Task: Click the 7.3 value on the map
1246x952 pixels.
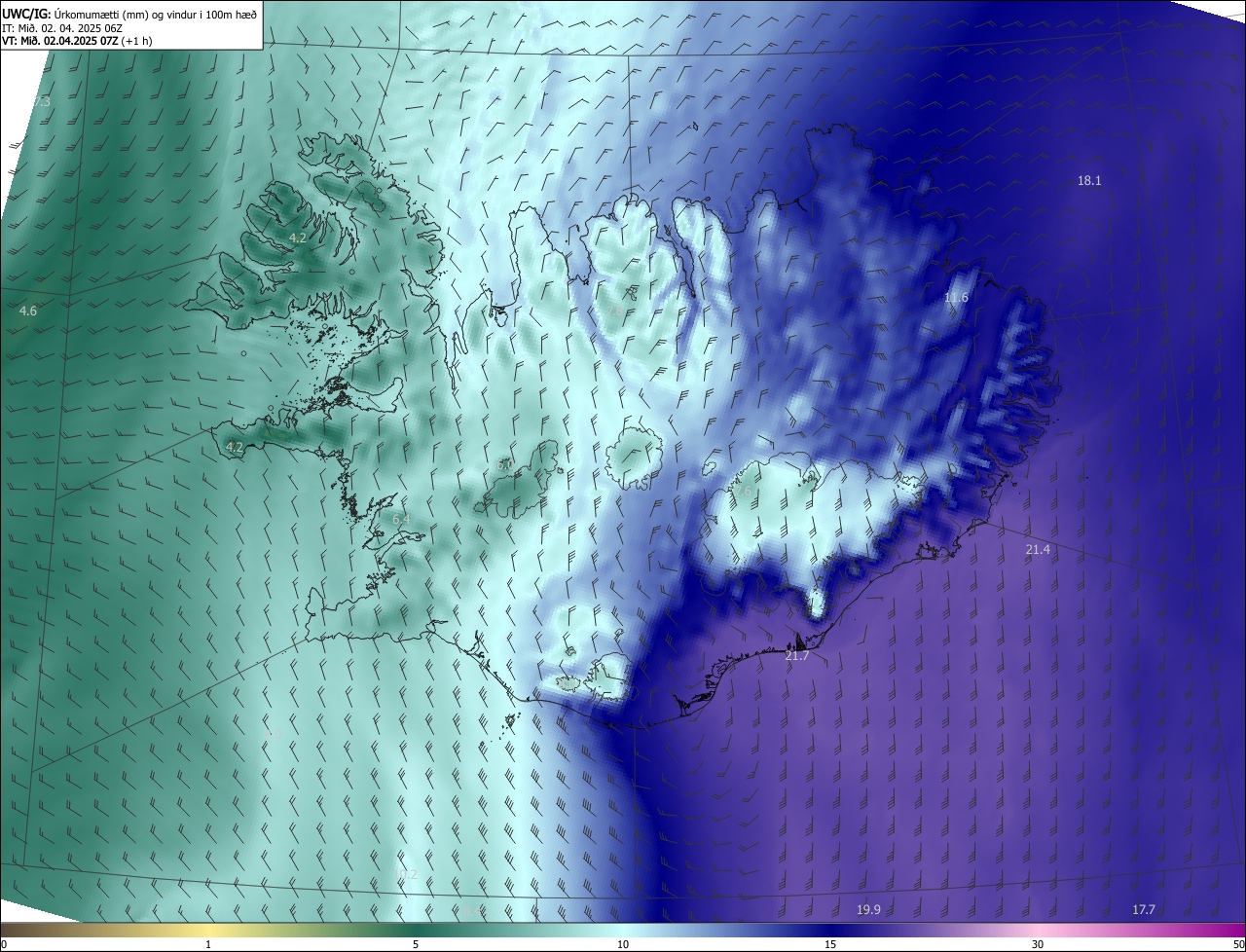Action: coord(42,102)
